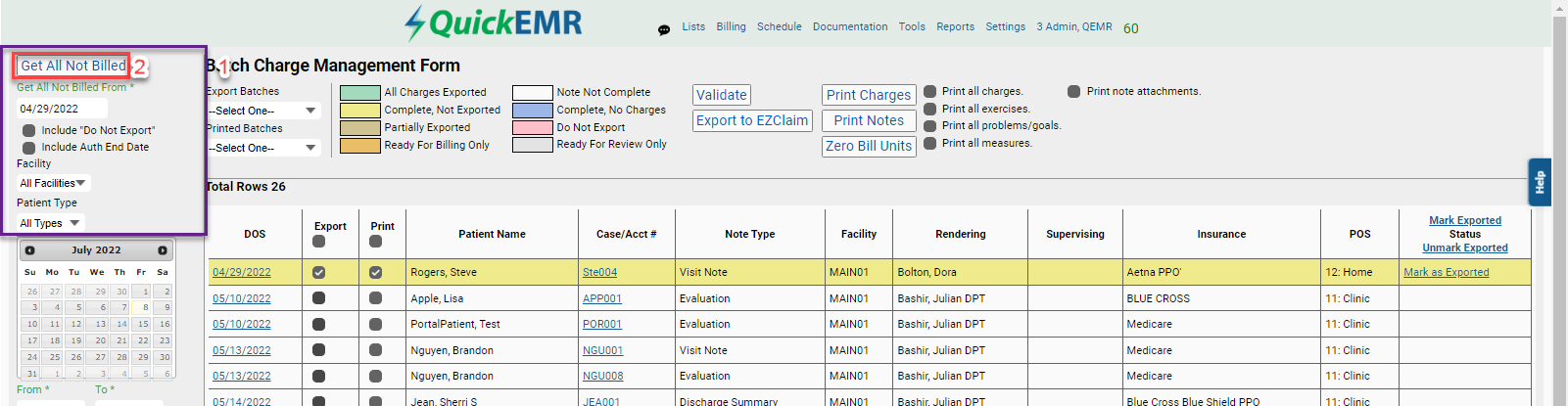Enable Print all charges option
This screenshot has height=406, width=1568.
(x=930, y=91)
